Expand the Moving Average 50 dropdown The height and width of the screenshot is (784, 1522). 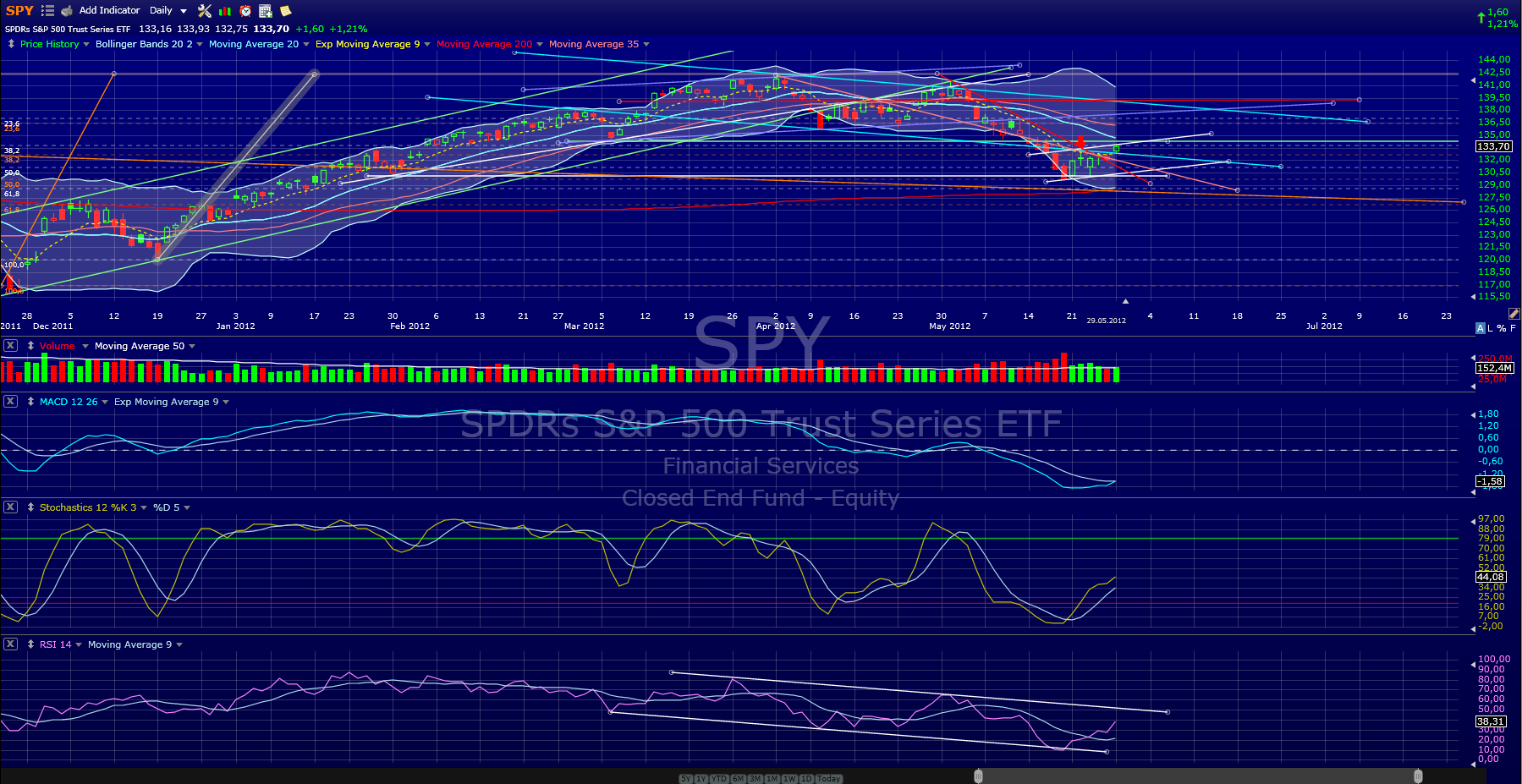[192, 346]
